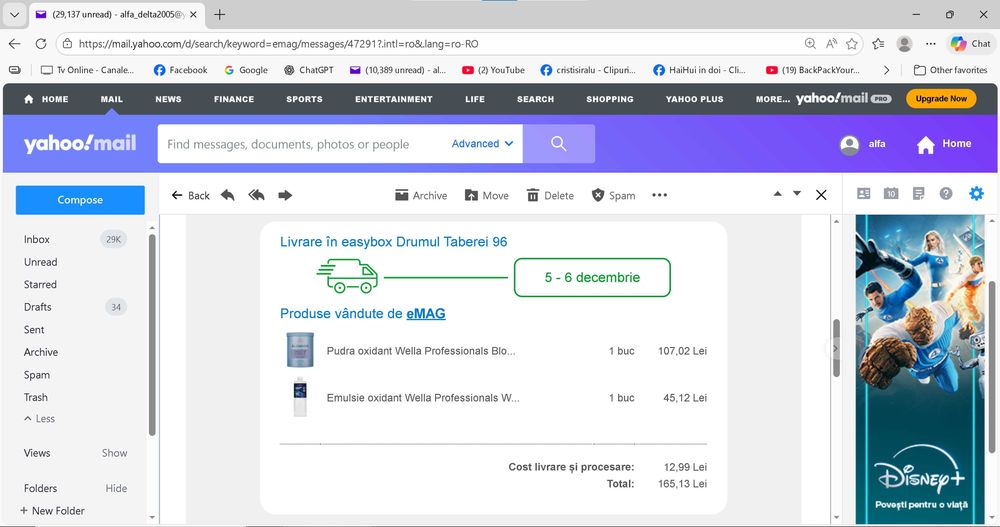Go Back to search results

coord(190,195)
